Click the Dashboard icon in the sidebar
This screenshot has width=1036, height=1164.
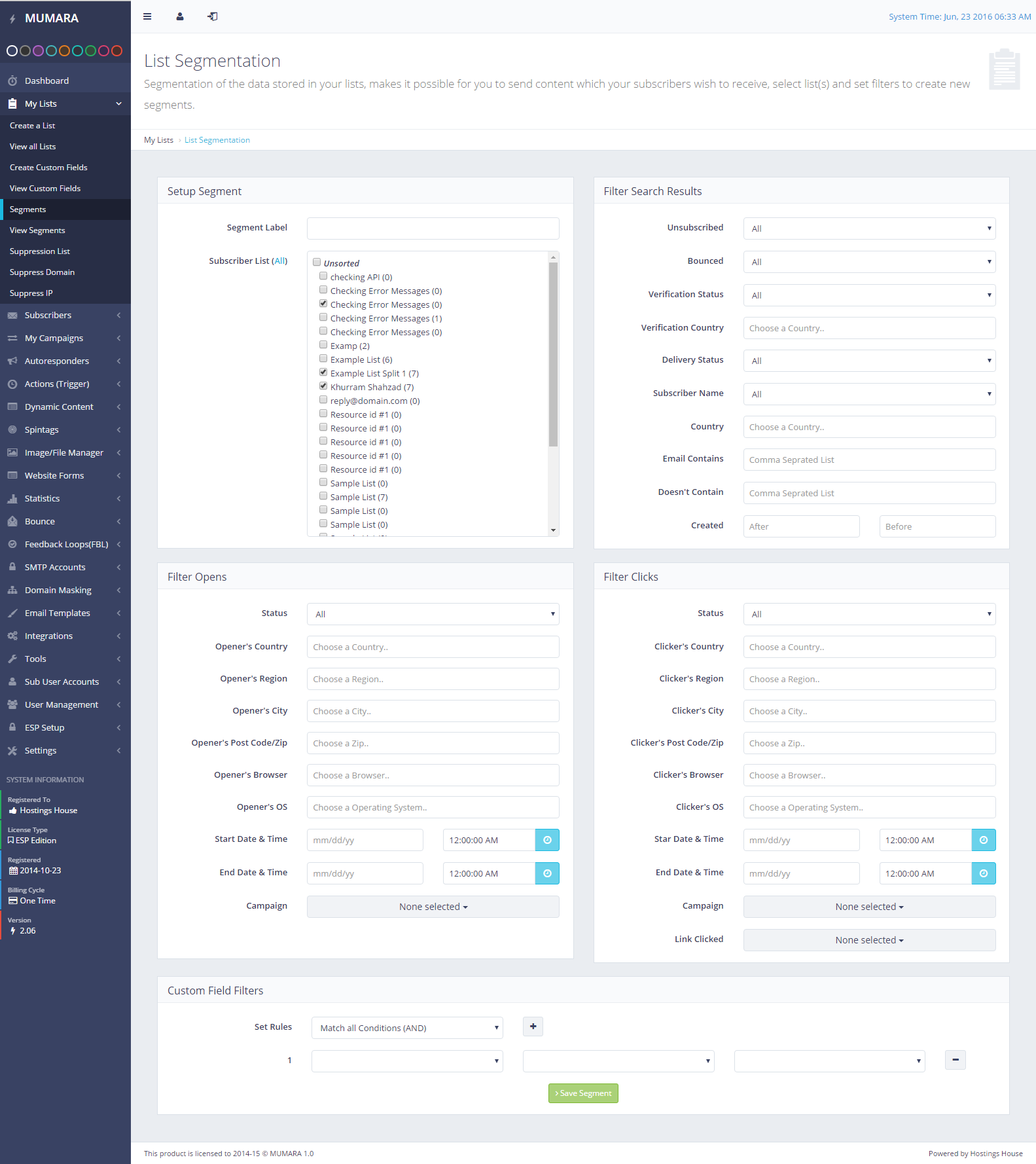[x=12, y=81]
